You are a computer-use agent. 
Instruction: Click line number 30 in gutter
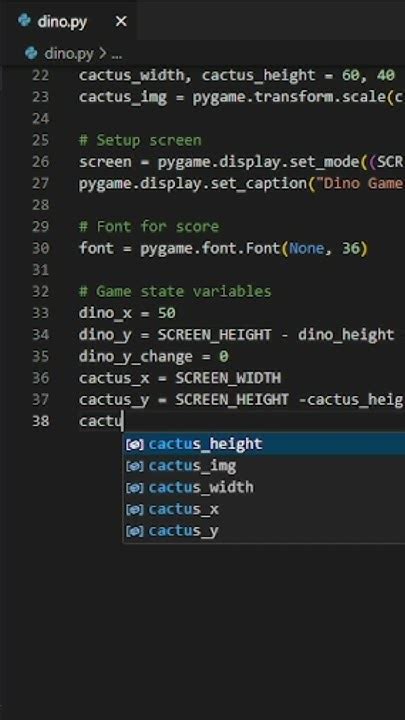point(41,248)
